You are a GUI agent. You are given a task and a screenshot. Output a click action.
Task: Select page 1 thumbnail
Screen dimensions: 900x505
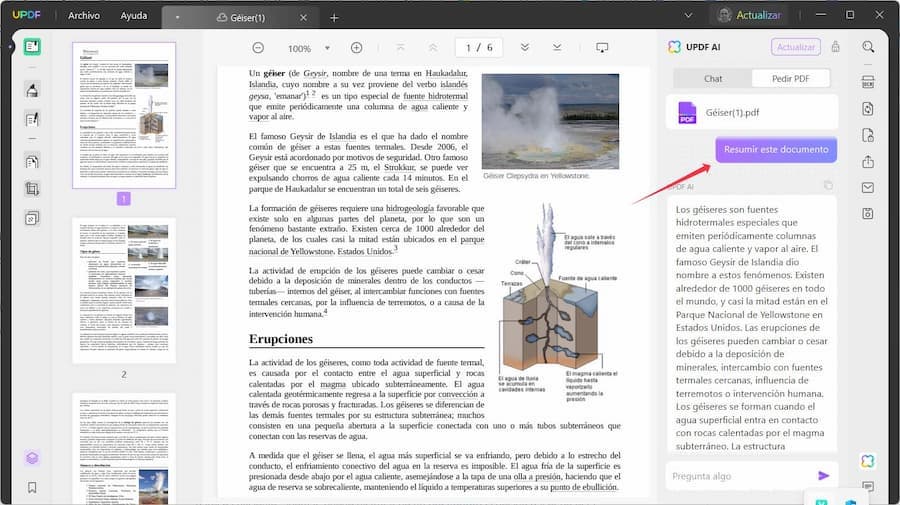click(124, 115)
